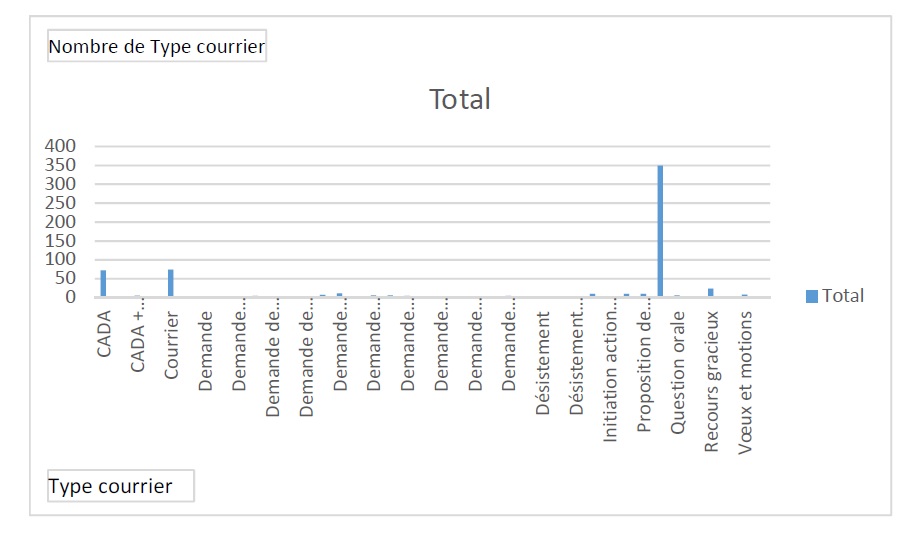914x535 pixels.
Task: Select the chart title Total
Action: pos(460,100)
